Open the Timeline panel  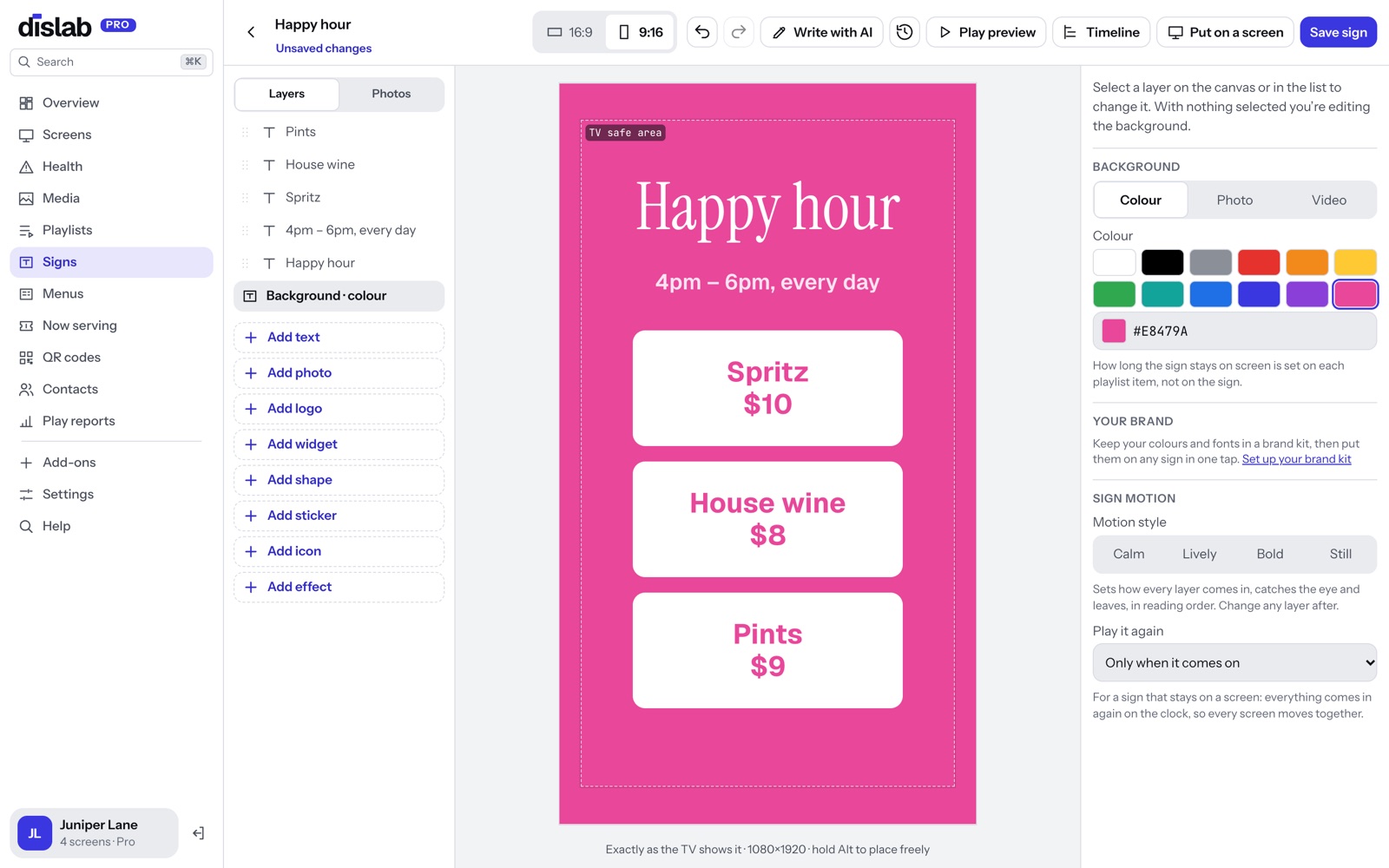click(1102, 32)
